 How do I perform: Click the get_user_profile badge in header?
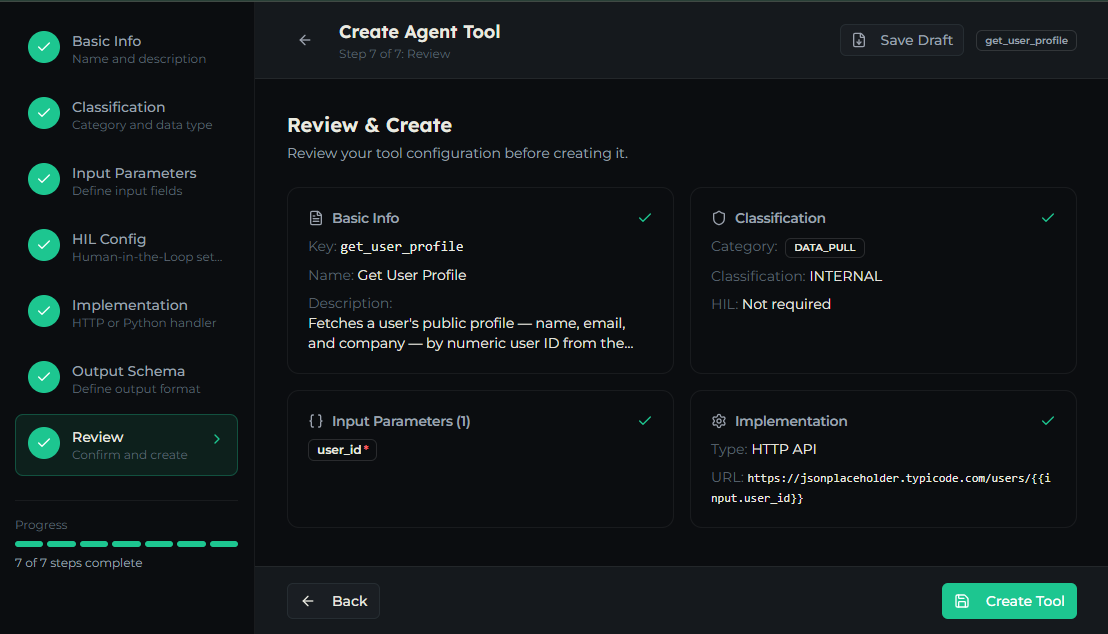(x=1026, y=40)
